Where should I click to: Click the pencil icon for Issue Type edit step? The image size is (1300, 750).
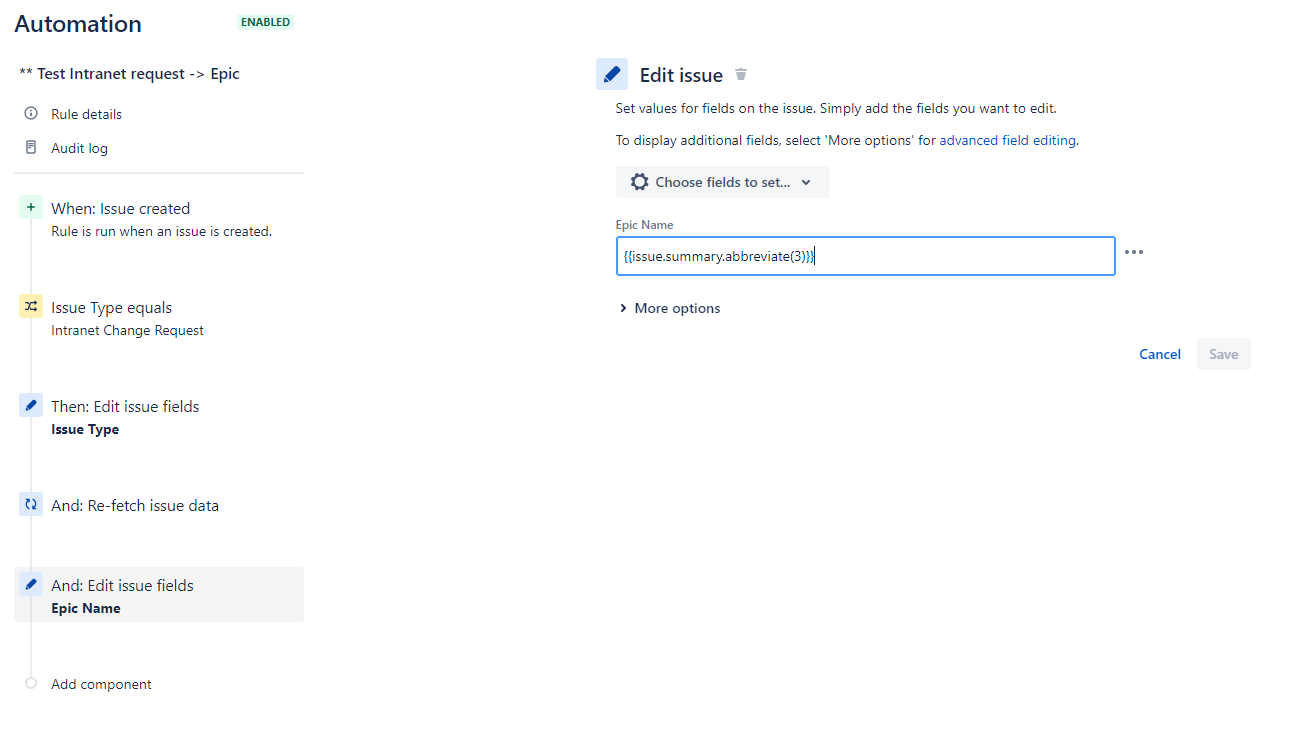(31, 406)
